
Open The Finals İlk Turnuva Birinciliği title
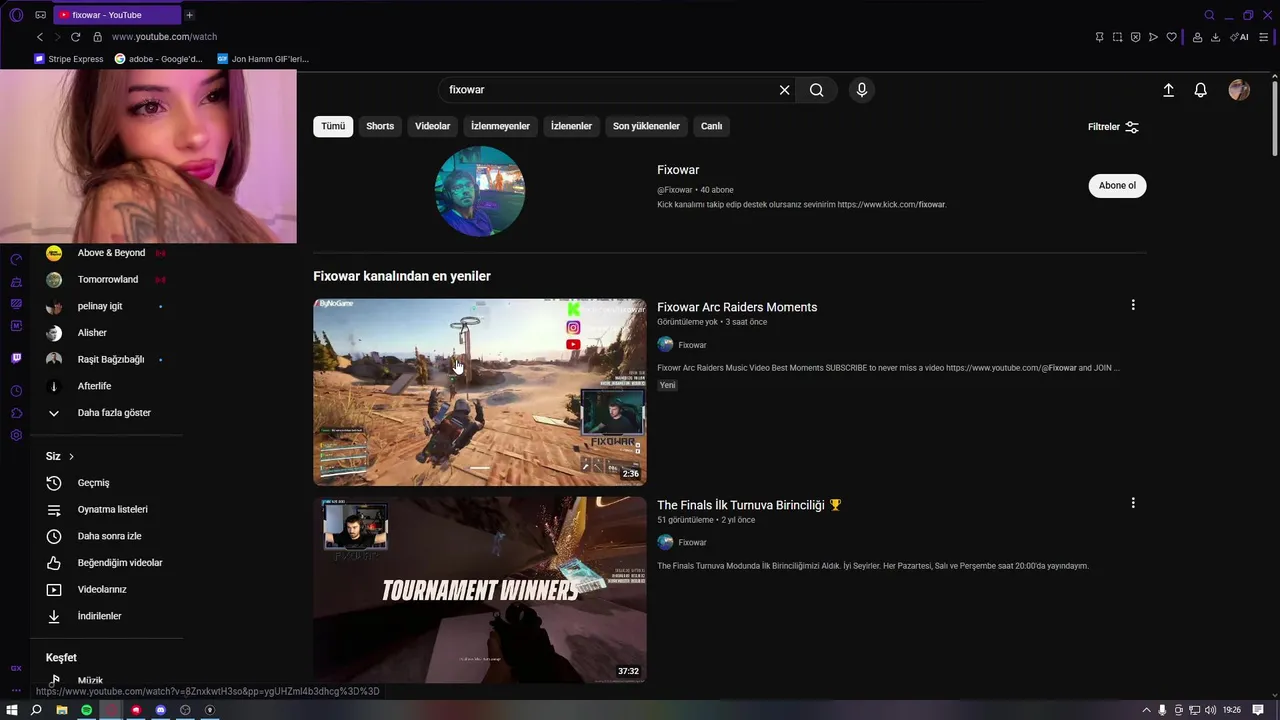tap(749, 505)
